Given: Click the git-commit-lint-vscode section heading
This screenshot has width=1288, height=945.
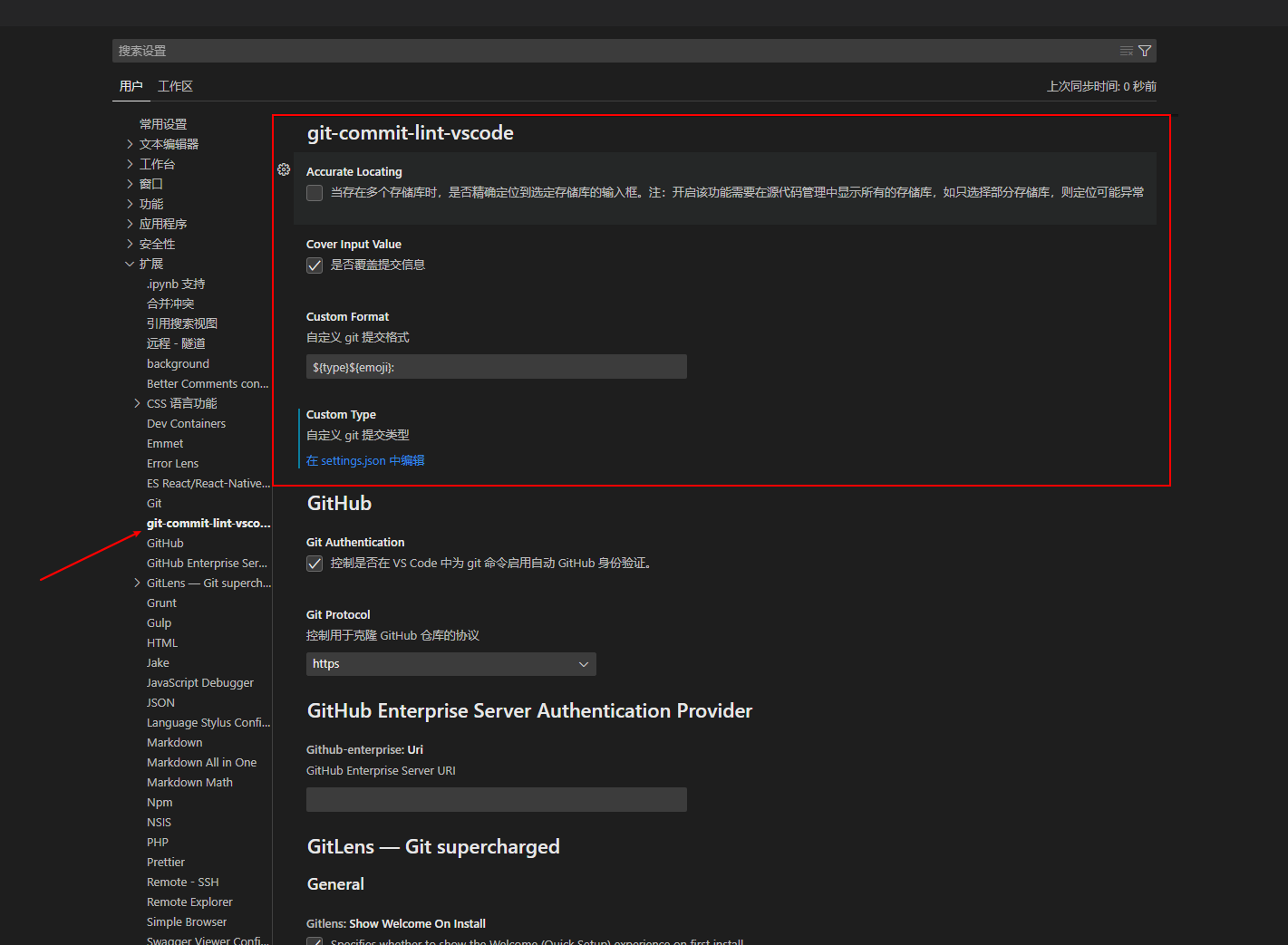Looking at the screenshot, I should click(x=411, y=132).
